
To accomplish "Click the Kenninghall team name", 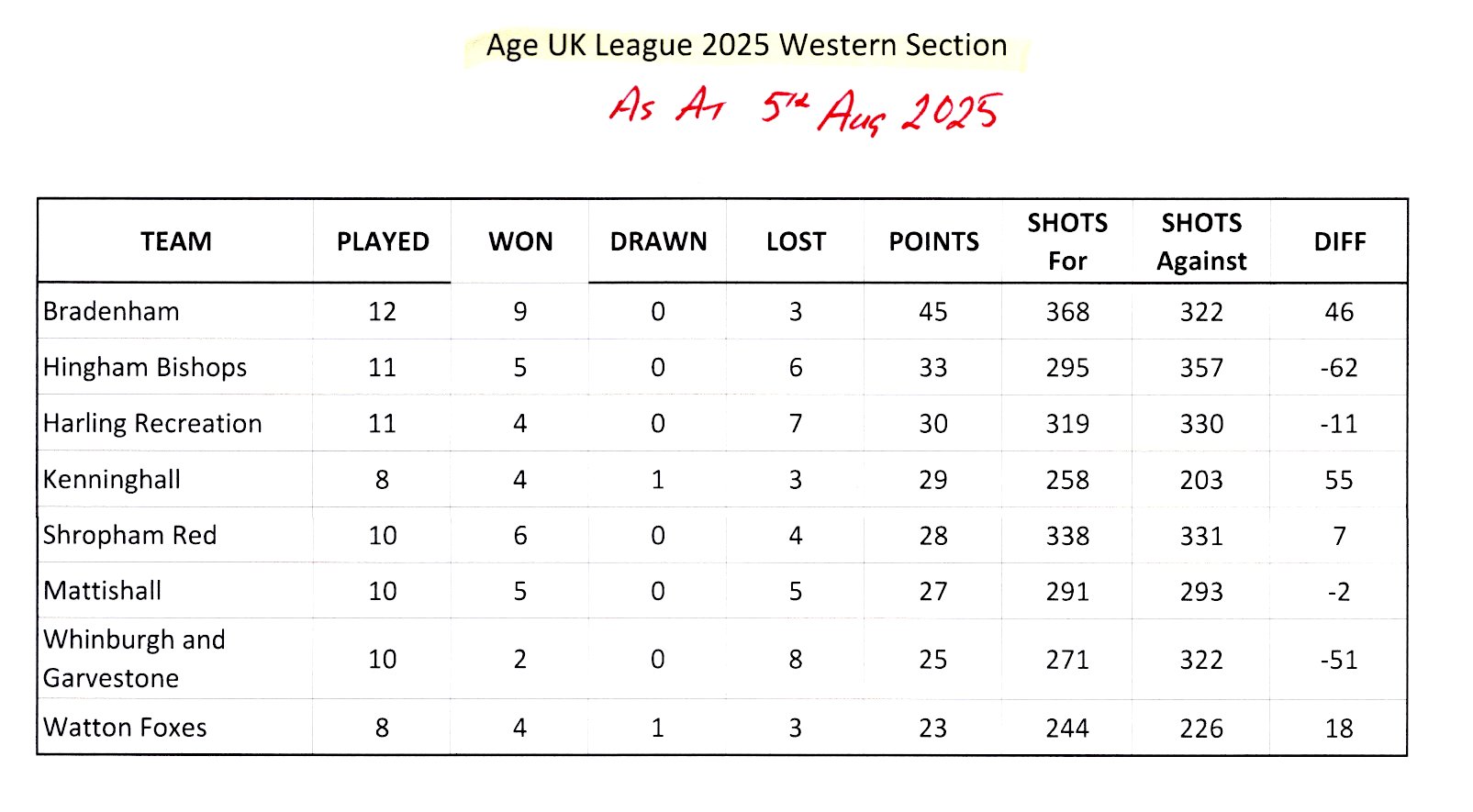I will point(112,479).
